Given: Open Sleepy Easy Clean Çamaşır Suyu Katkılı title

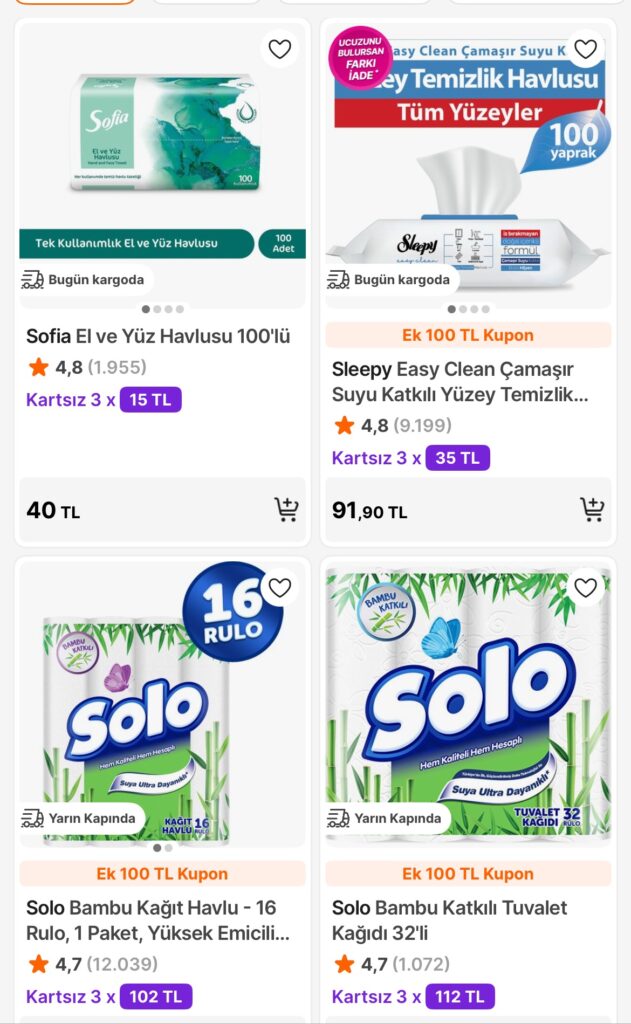Looking at the screenshot, I should (x=460, y=382).
